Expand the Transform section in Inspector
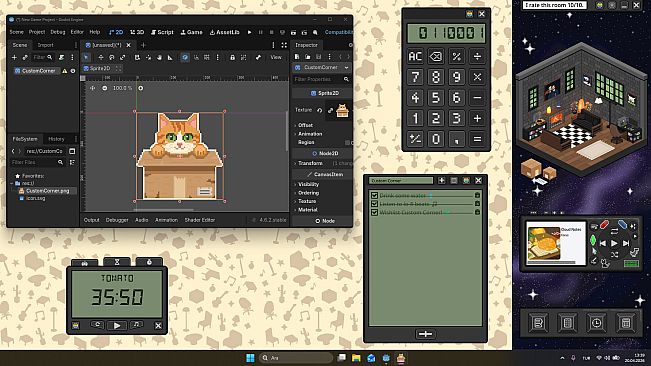Viewport: 651px width, 366px height. click(x=310, y=163)
